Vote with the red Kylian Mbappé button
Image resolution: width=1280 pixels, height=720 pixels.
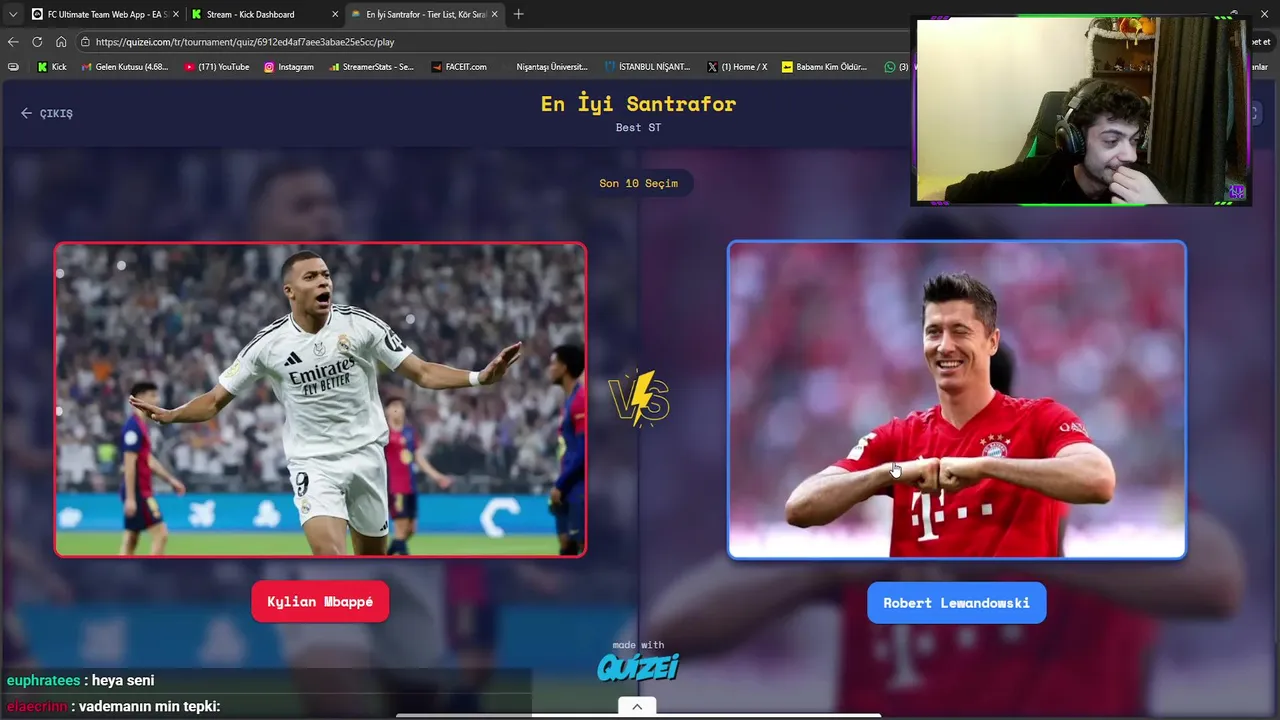[320, 602]
